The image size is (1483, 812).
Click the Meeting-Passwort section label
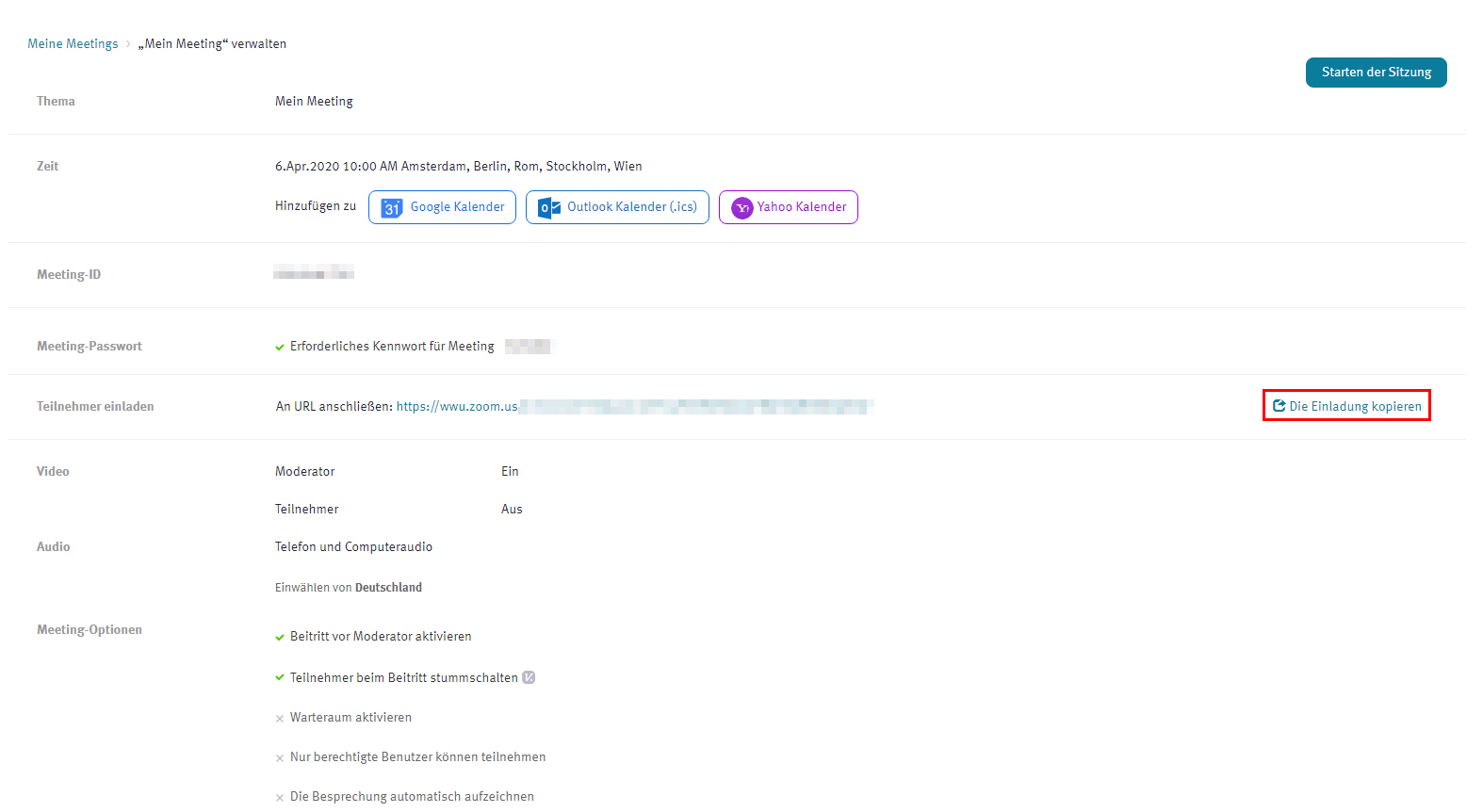coord(90,346)
